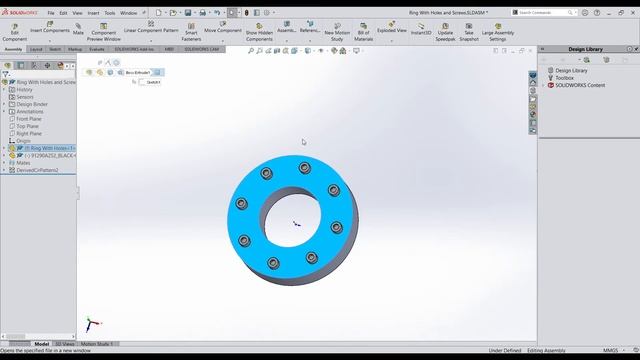The width and height of the screenshot is (640, 360).
Task: Click the Save icon
Action: 188,13
